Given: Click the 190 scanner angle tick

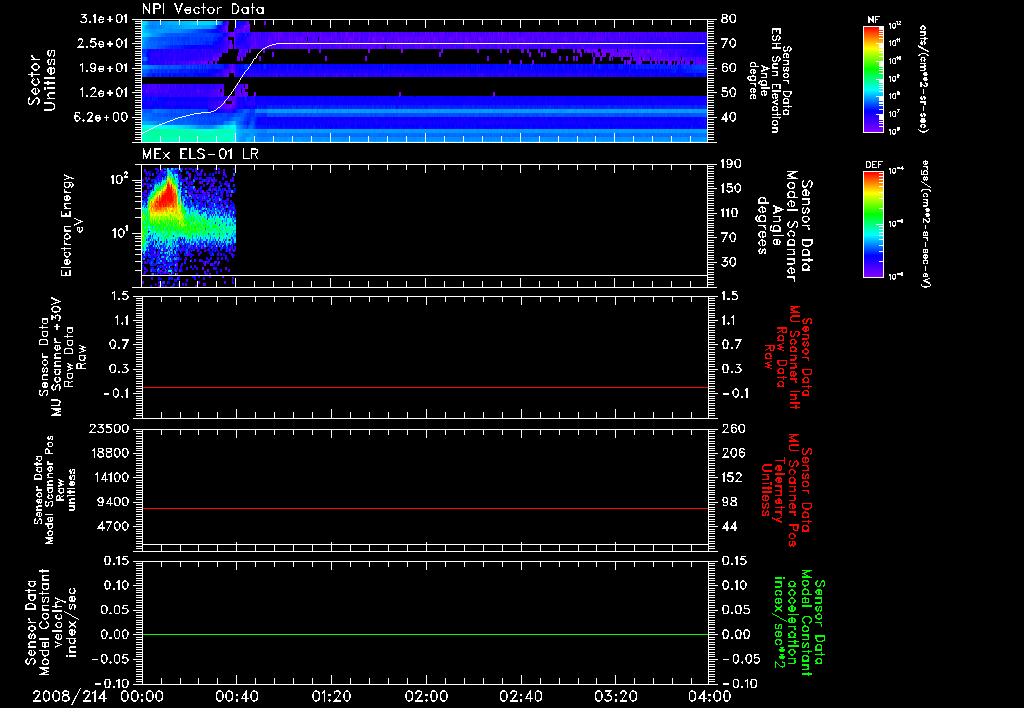Looking at the screenshot, I should coord(733,164).
